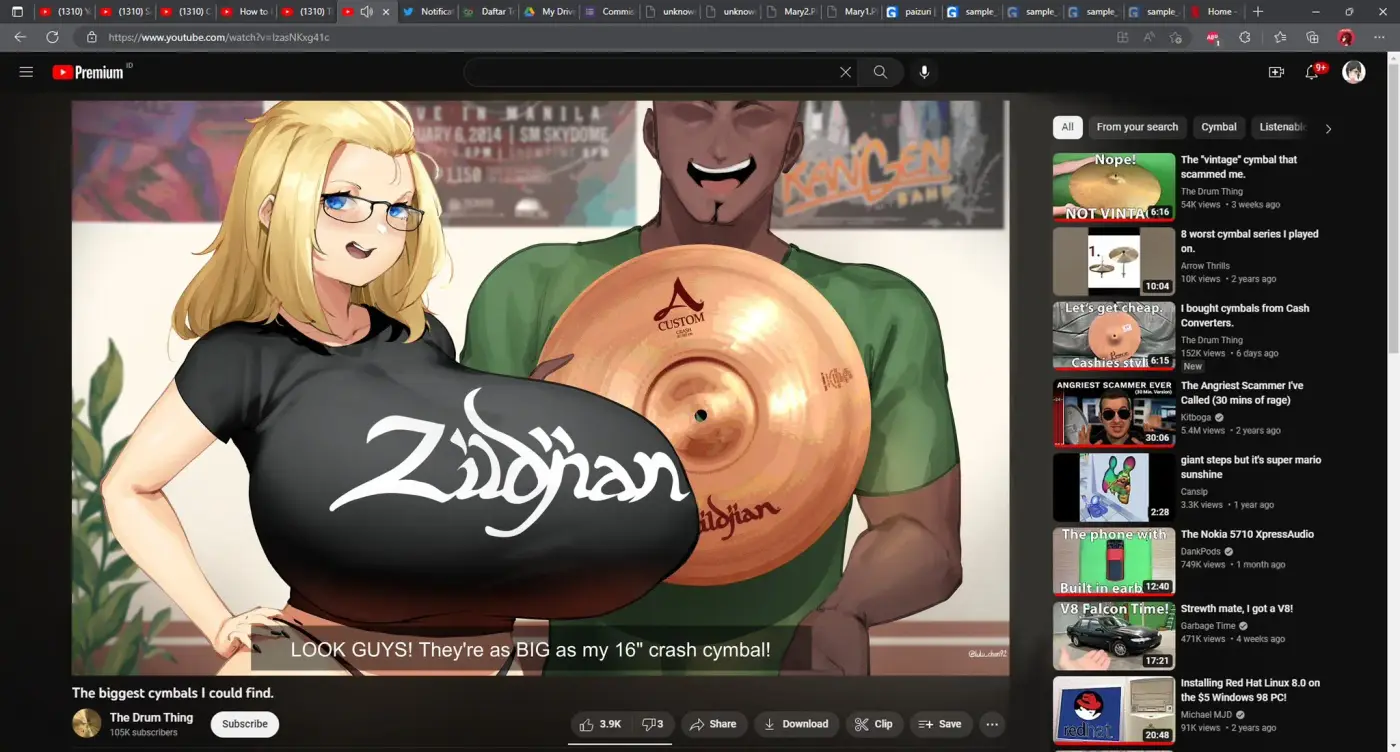Screen dimensions: 1400x752
Task: Open the read aloud icon in the address bar
Action: 1149,37
